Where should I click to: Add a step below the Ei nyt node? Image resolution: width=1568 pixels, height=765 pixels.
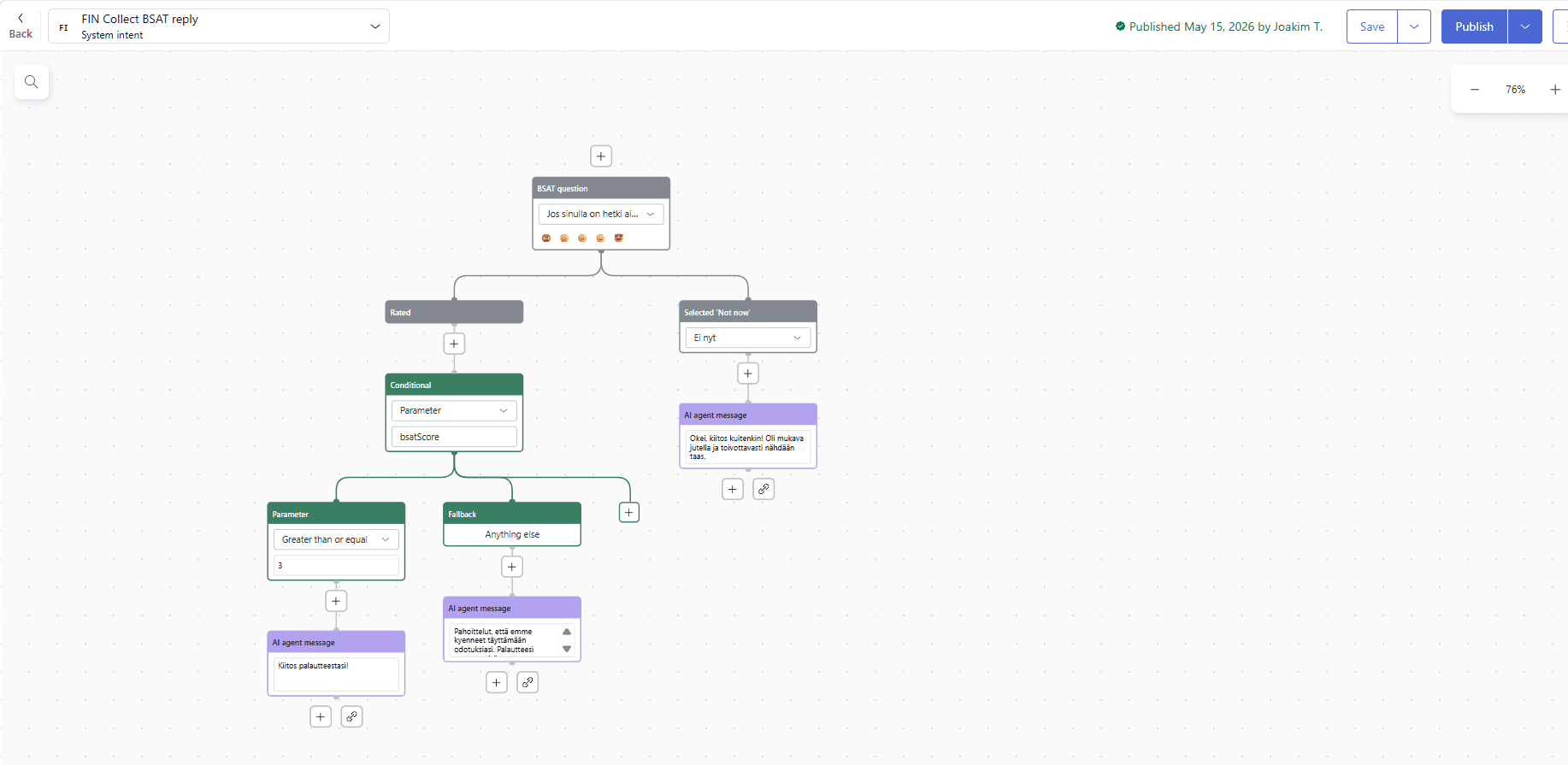(748, 374)
